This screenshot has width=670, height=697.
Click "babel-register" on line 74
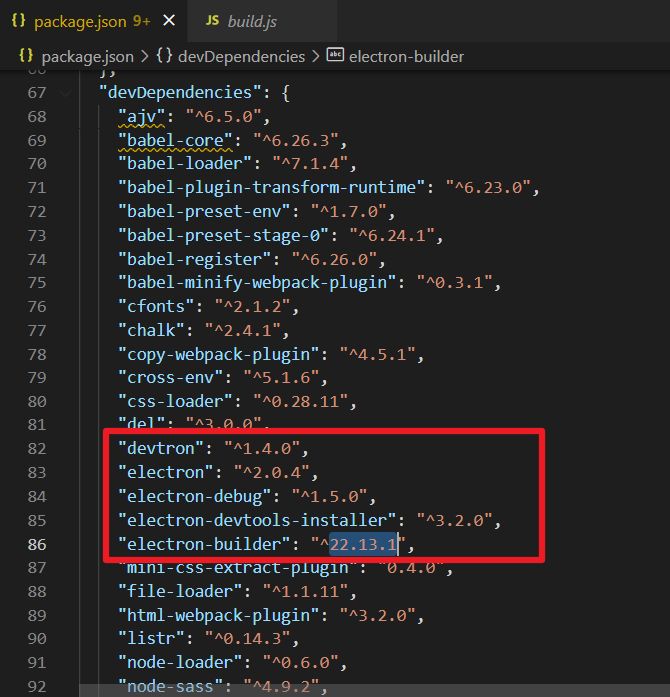tap(194, 260)
